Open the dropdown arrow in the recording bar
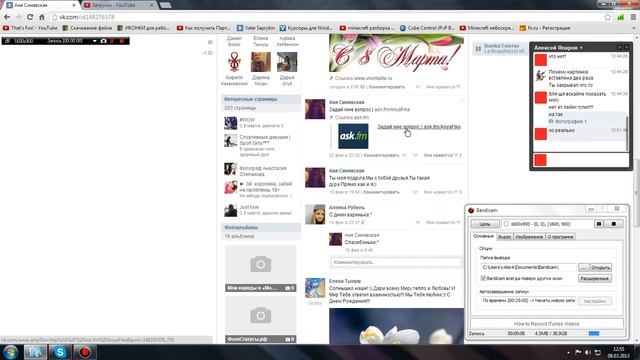The width and height of the screenshot is (640, 360). 95,41
